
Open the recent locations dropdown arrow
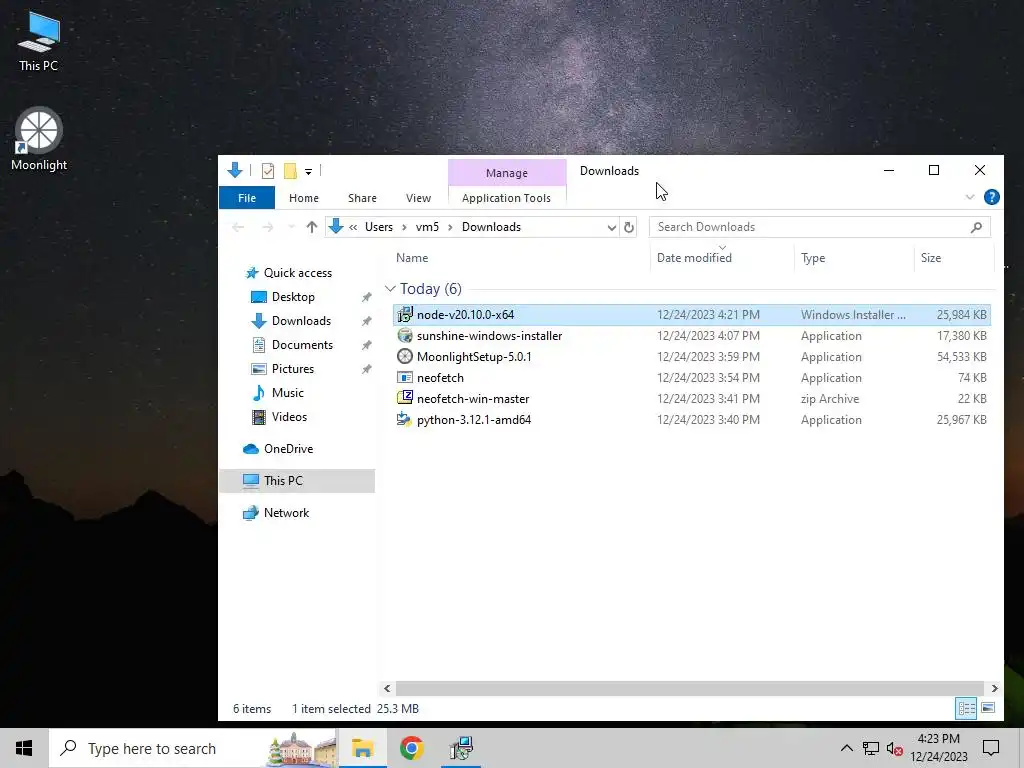click(291, 227)
